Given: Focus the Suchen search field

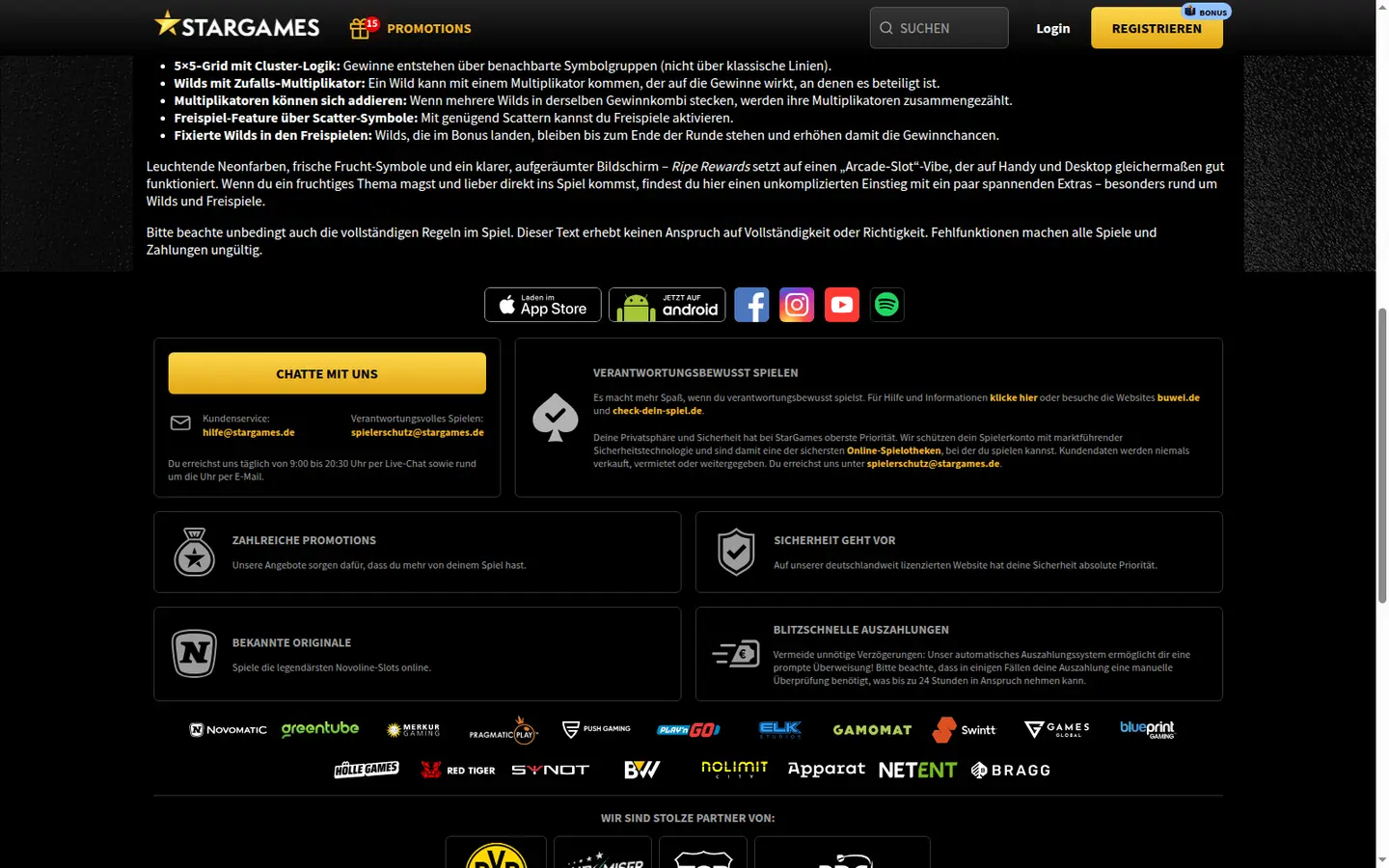Looking at the screenshot, I should [x=939, y=28].
